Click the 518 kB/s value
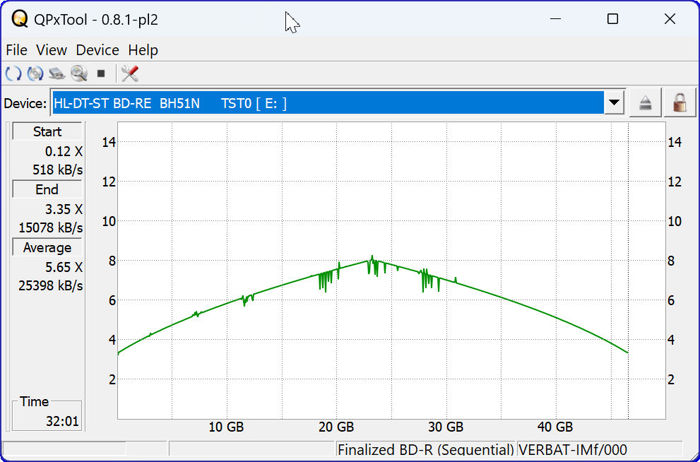This screenshot has height=462, width=700. click(x=58, y=170)
